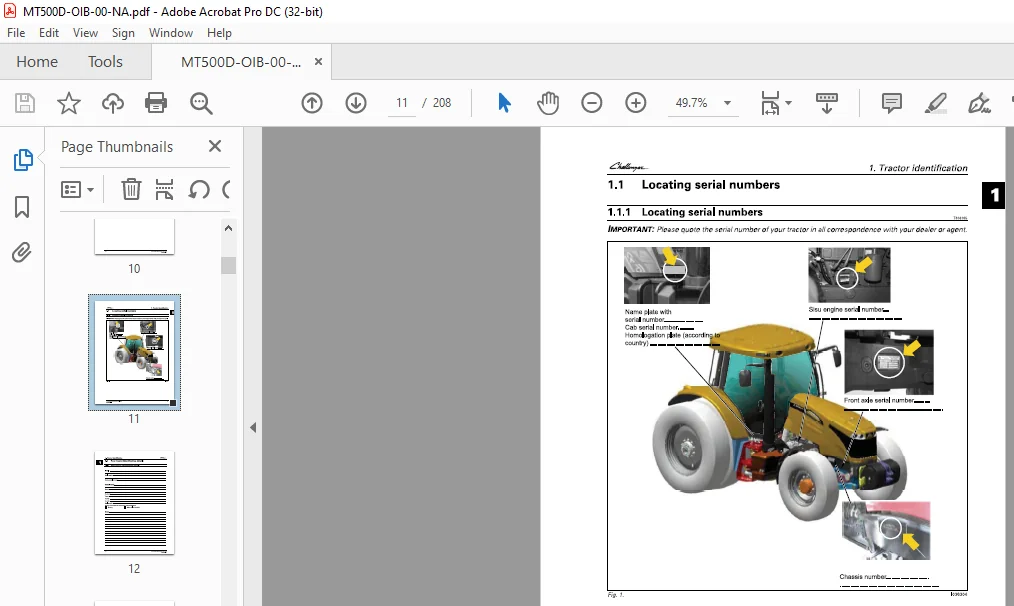Open the Attachments paperclip panel
This screenshot has height=606, width=1014.
click(22, 252)
